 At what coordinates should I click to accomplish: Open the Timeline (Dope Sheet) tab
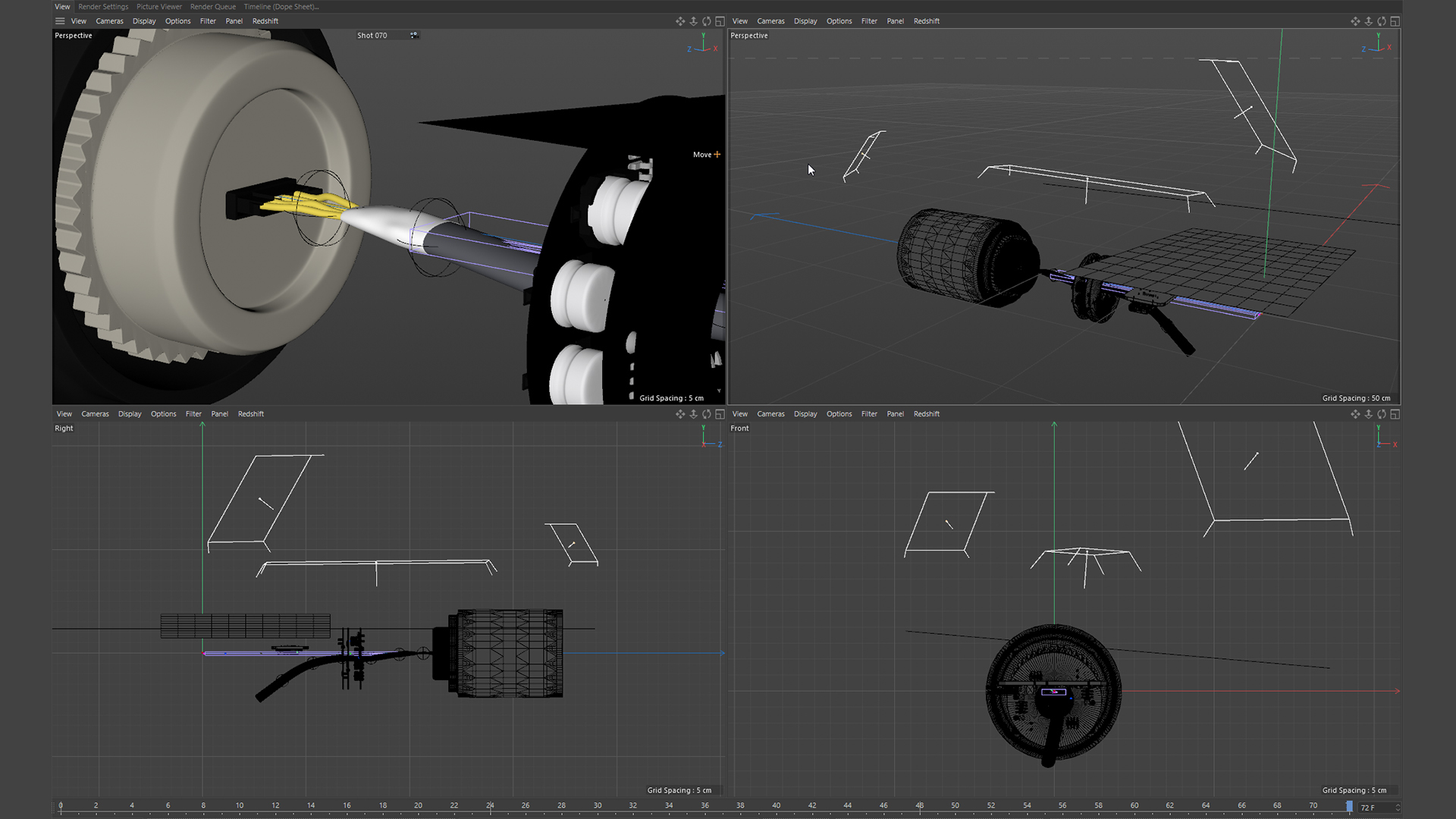281,7
